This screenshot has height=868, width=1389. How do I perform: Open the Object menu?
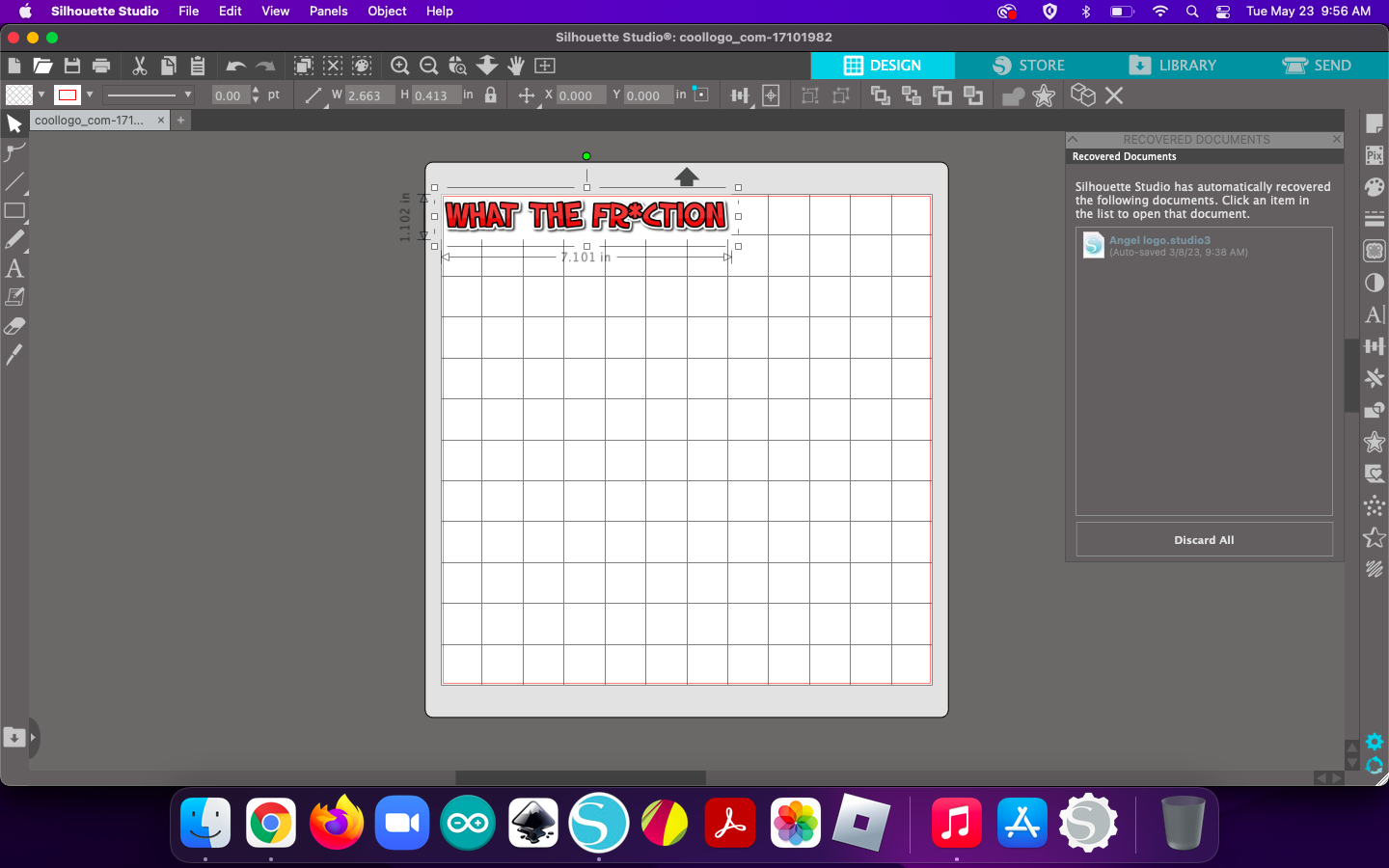click(x=388, y=11)
